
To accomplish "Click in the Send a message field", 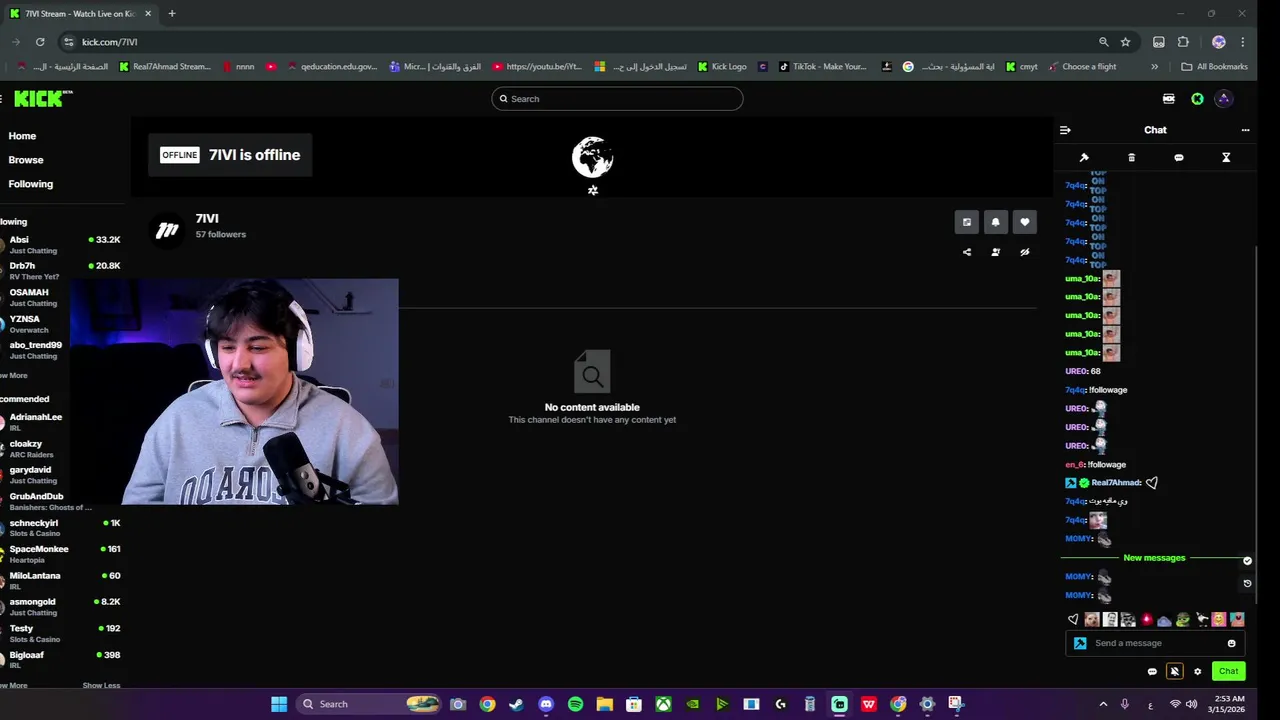I will click(x=1155, y=643).
